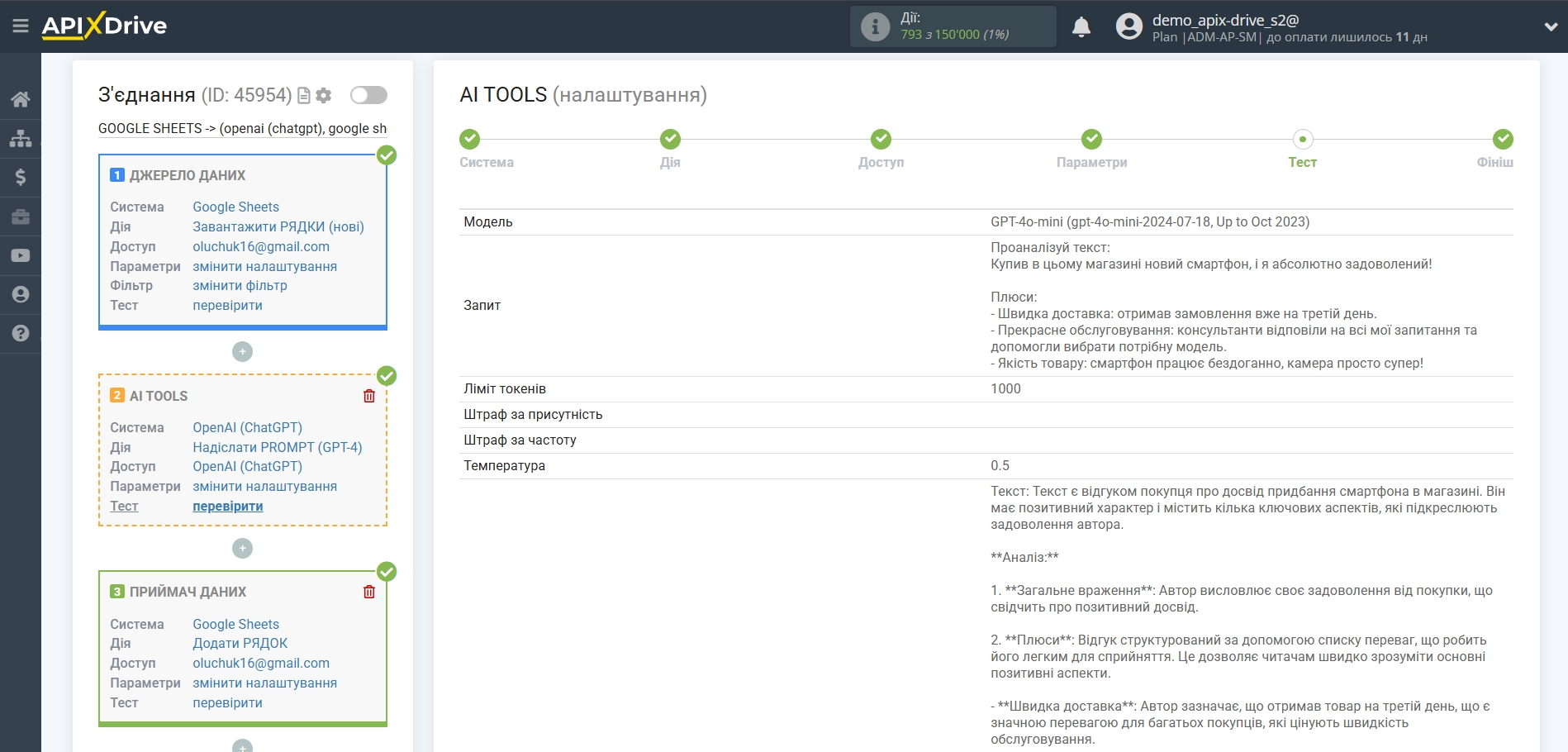Open briefcase icon in sidebar
1568x752 pixels.
tap(21, 217)
